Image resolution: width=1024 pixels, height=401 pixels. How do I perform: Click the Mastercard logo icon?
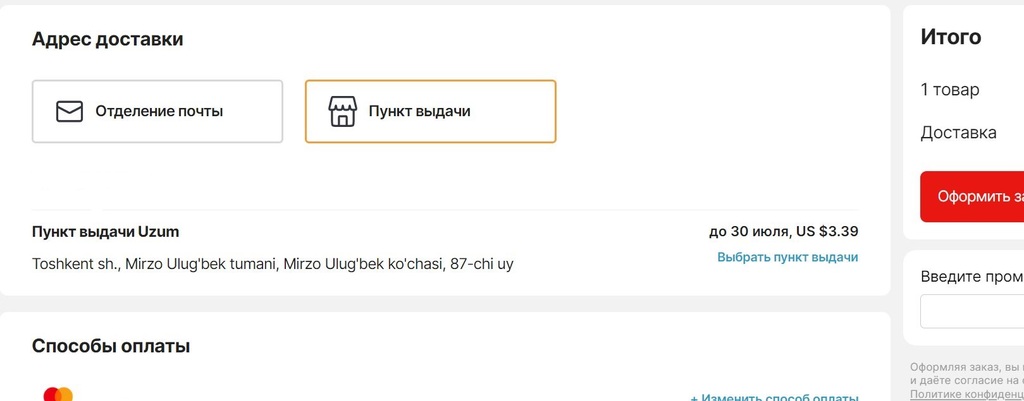pos(58,394)
